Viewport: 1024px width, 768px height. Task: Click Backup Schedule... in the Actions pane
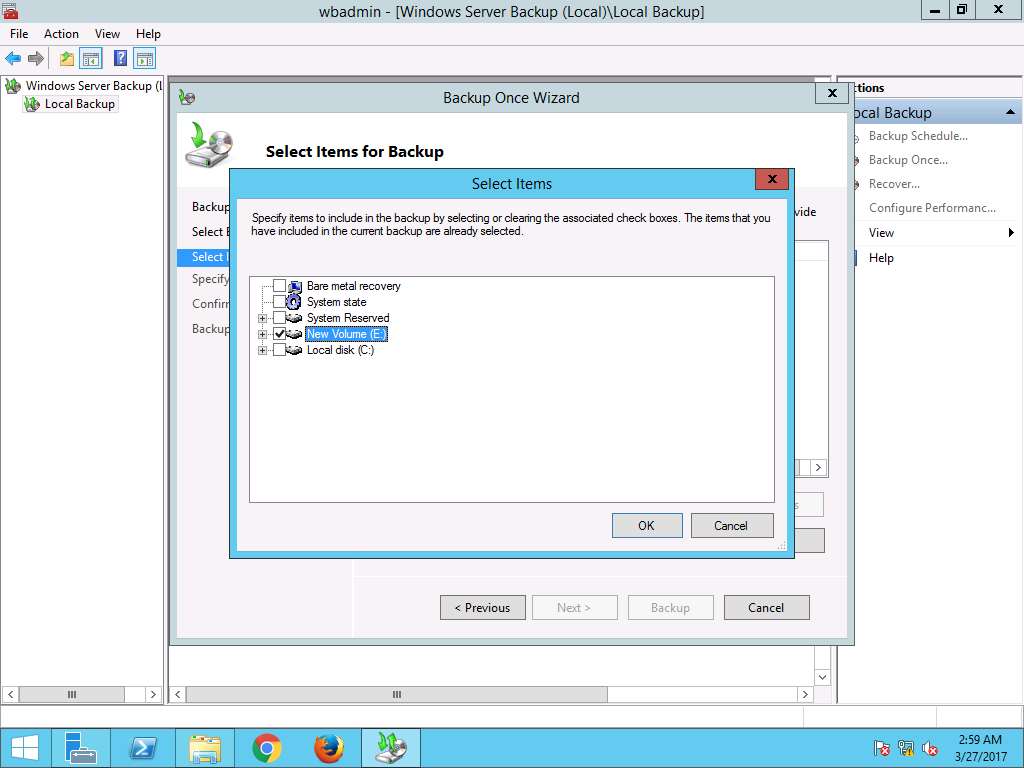[918, 136]
